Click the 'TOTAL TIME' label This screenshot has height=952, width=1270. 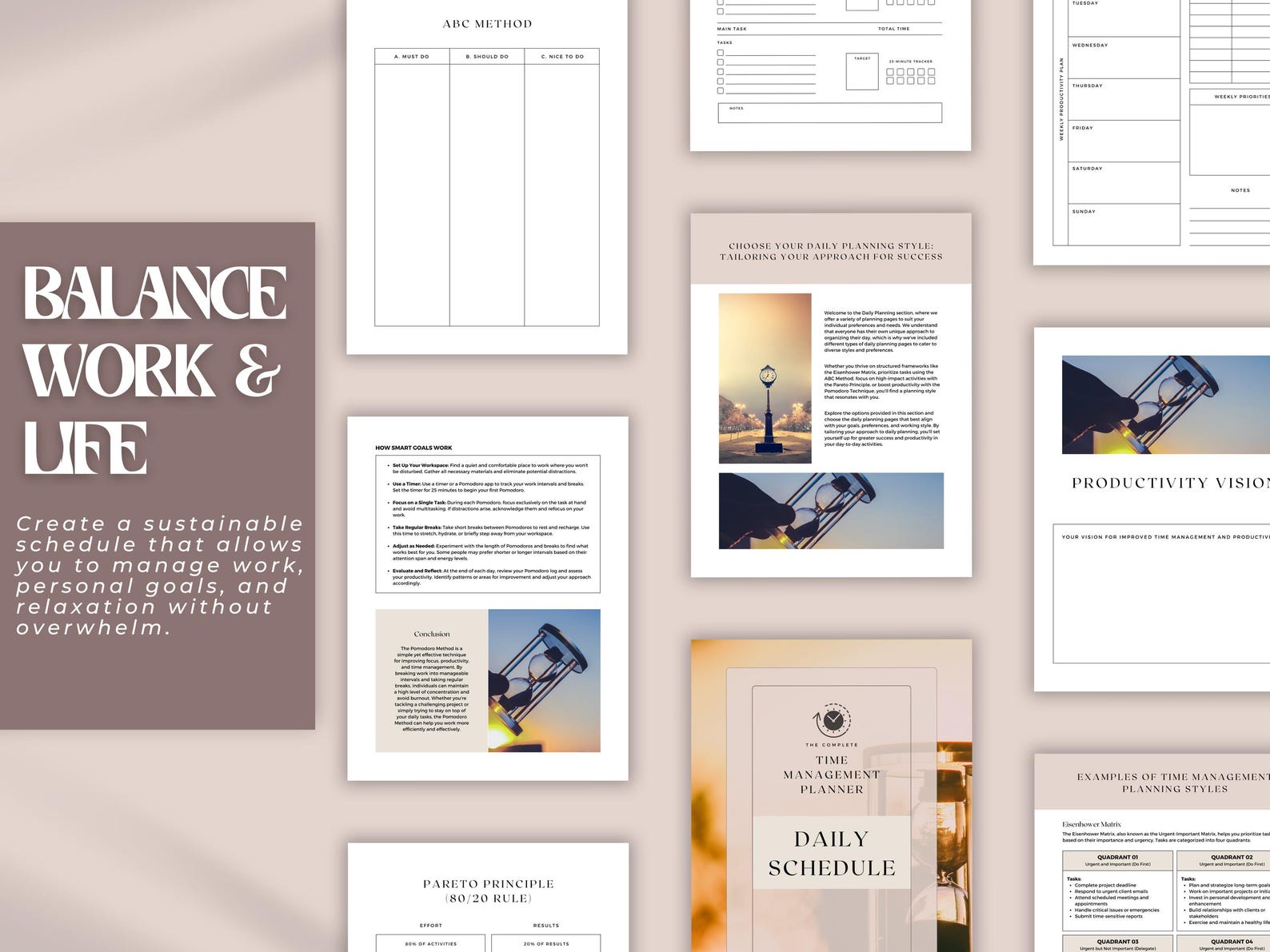(893, 29)
